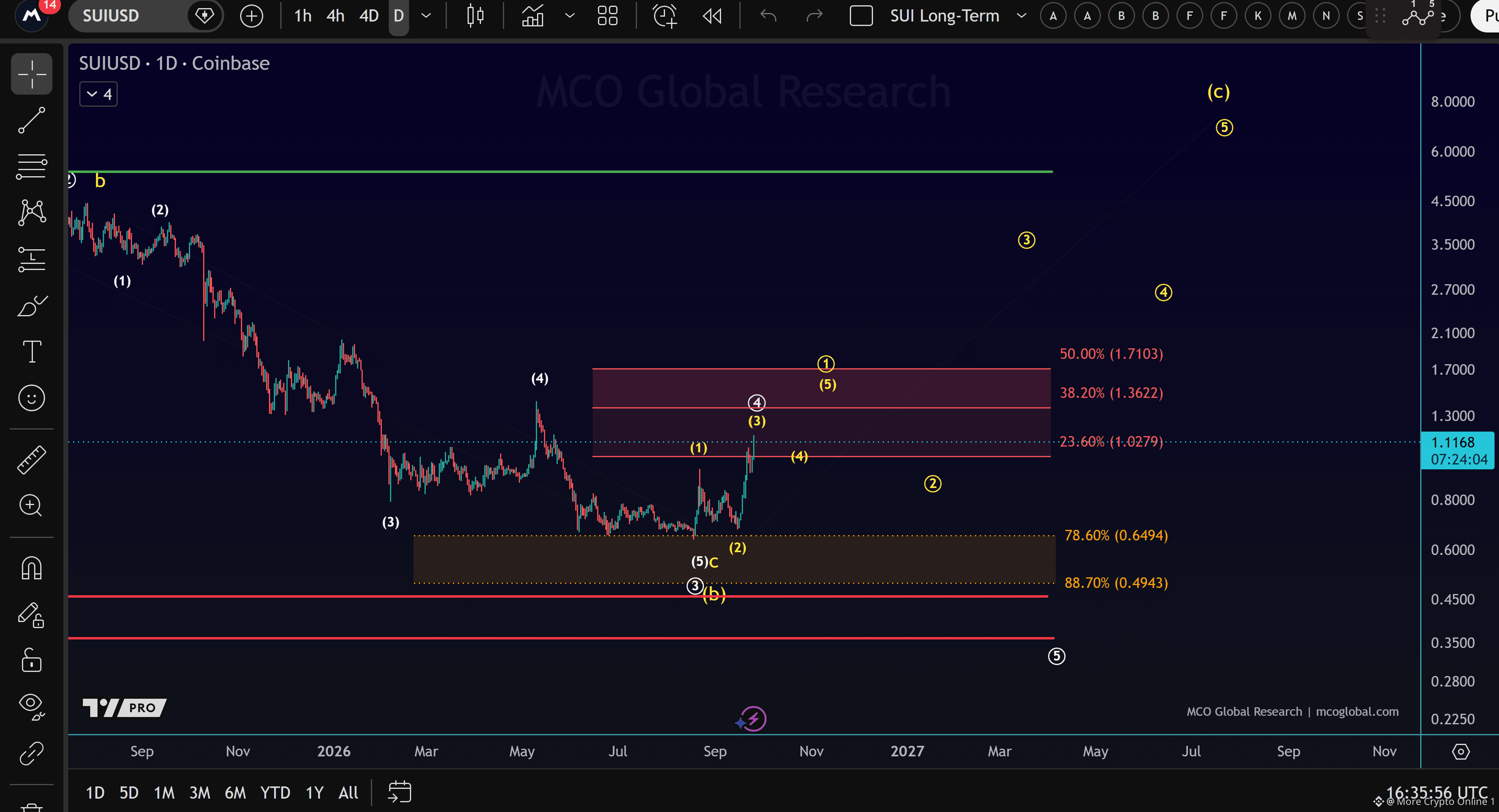Switch to the 4h timeframe

(335, 16)
